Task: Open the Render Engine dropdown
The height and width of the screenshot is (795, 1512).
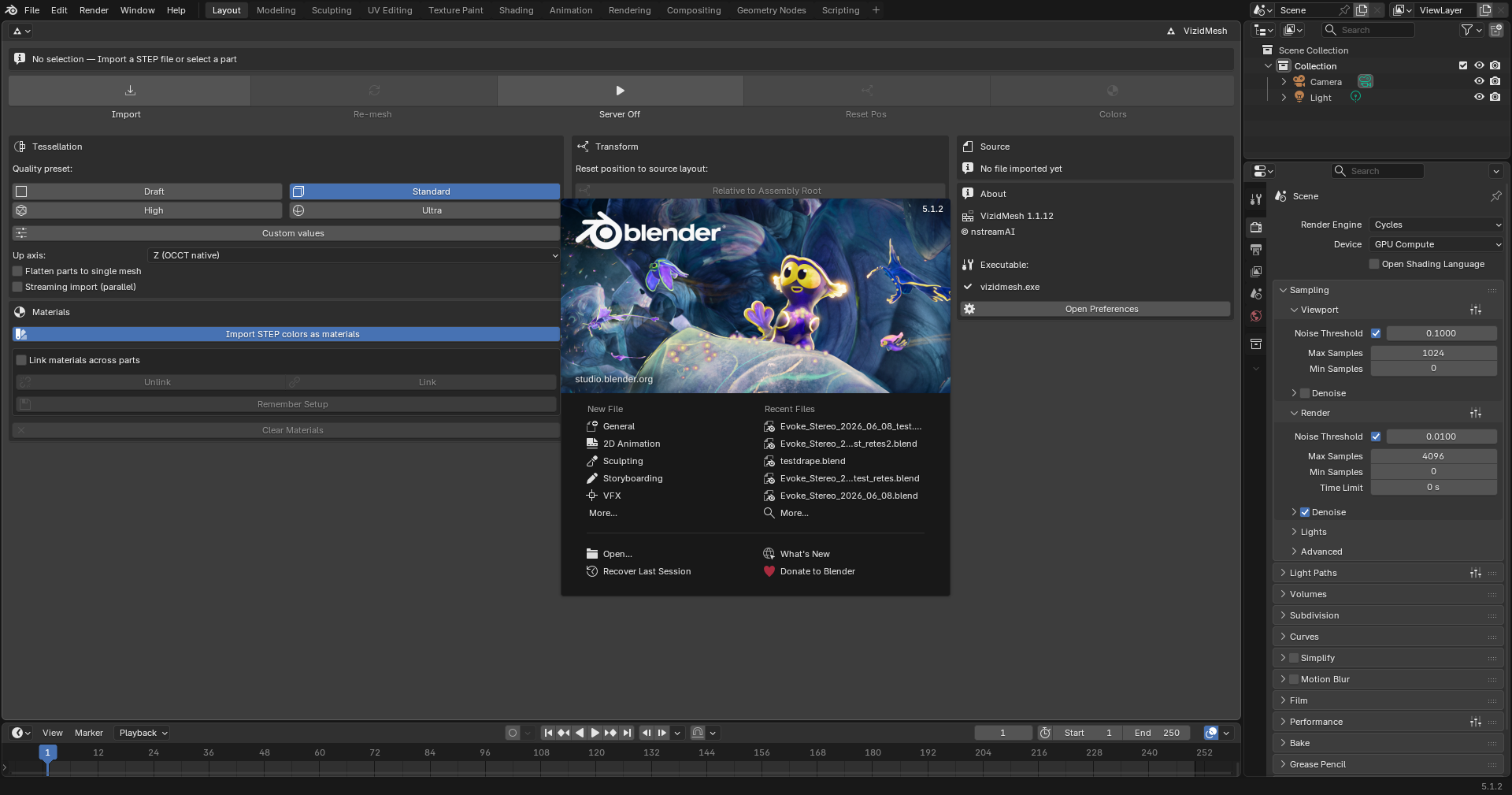Action: tap(1437, 225)
